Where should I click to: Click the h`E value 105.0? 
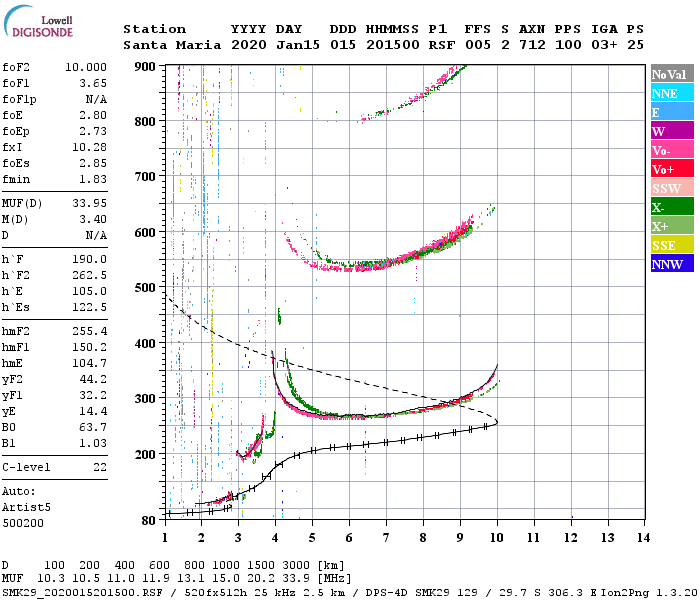click(x=89, y=292)
